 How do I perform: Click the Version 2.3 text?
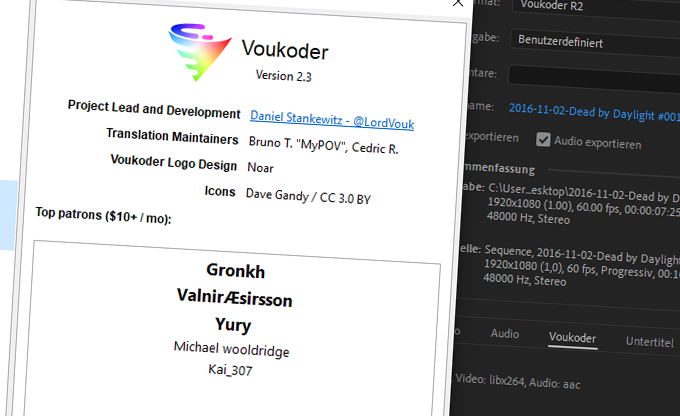(x=284, y=76)
